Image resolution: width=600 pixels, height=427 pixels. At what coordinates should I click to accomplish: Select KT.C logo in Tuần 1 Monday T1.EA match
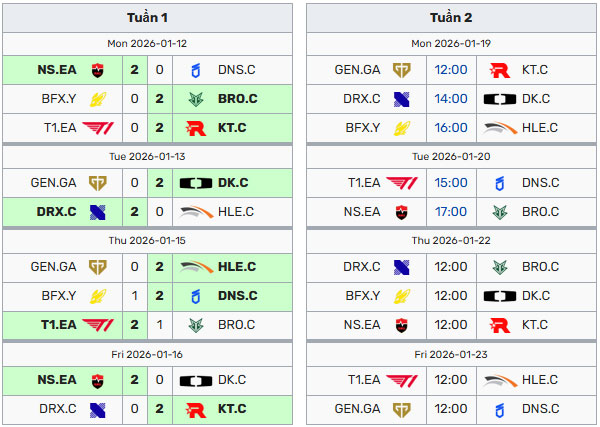[195, 127]
